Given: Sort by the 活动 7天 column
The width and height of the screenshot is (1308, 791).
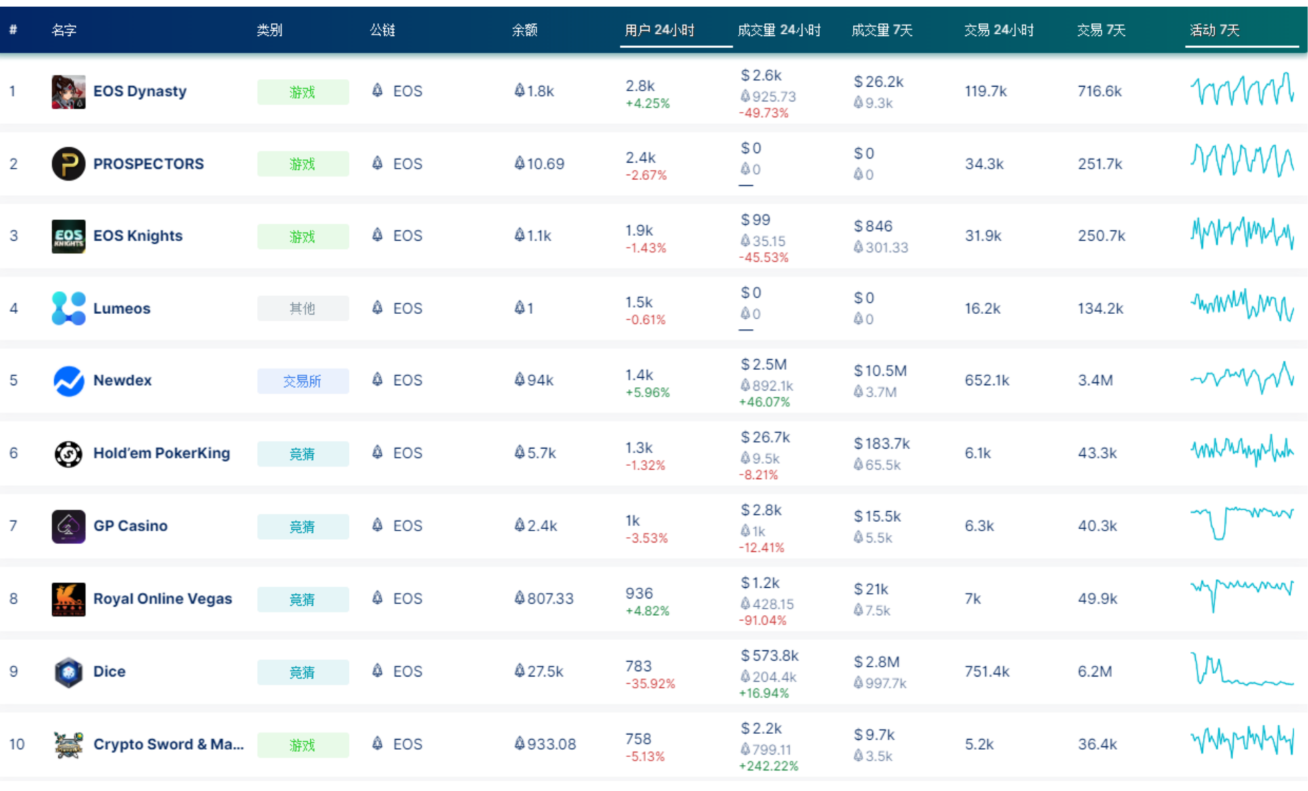Looking at the screenshot, I should 1214,31.
